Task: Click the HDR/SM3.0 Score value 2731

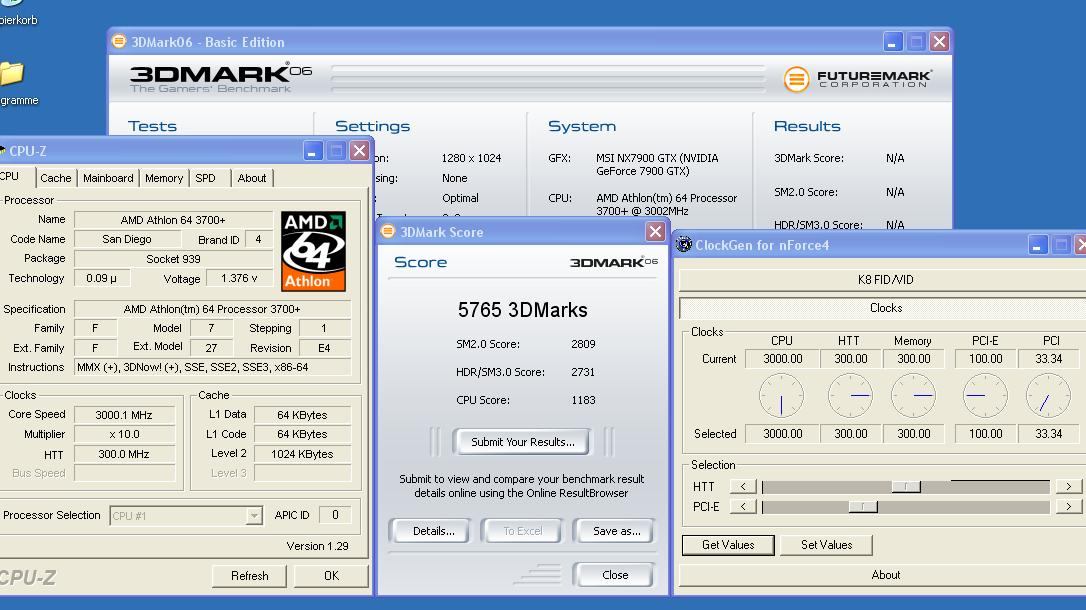Action: pyautogui.click(x=582, y=372)
